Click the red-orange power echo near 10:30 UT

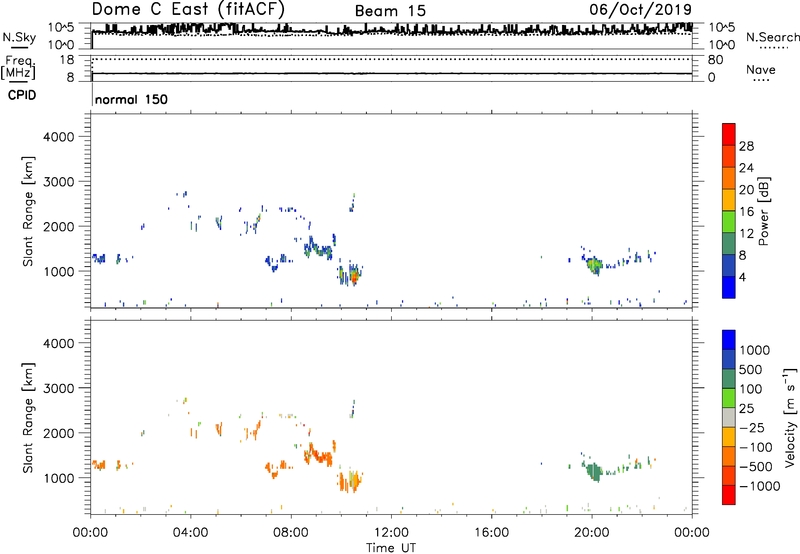(354, 277)
